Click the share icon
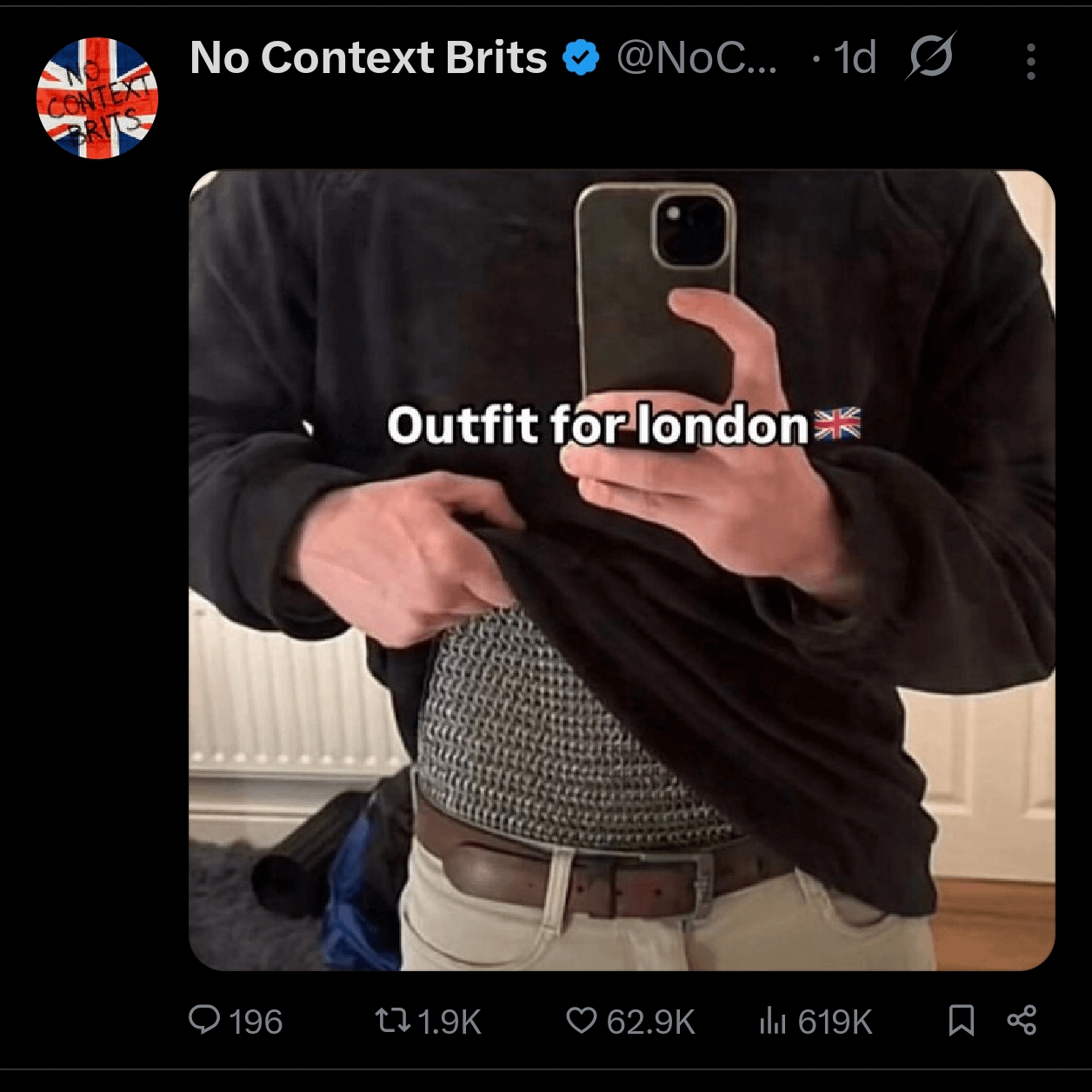 click(x=1022, y=1020)
